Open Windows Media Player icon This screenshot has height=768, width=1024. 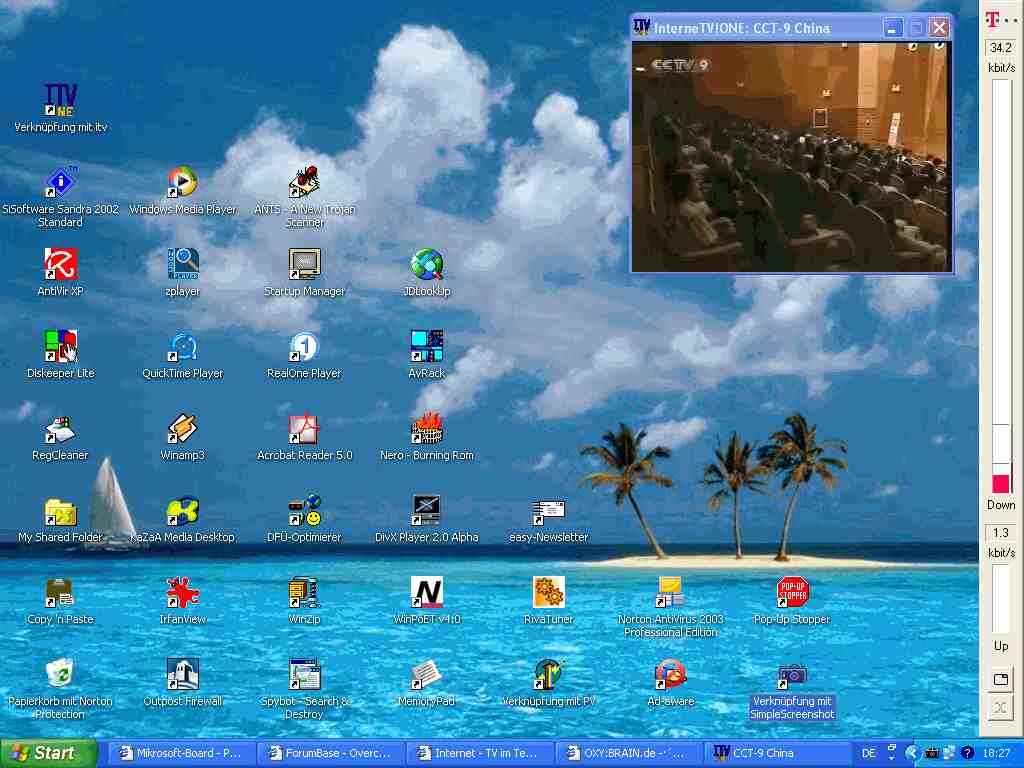[182, 182]
